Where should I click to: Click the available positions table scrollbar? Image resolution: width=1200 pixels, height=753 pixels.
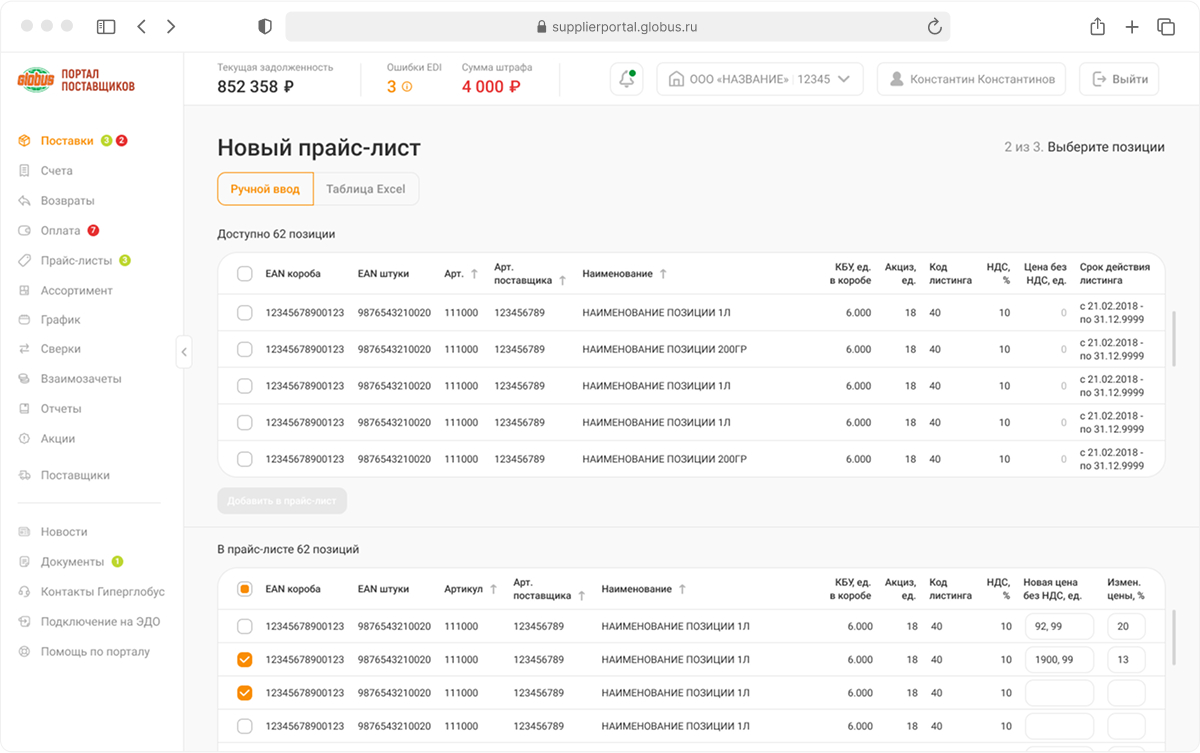(x=1174, y=338)
